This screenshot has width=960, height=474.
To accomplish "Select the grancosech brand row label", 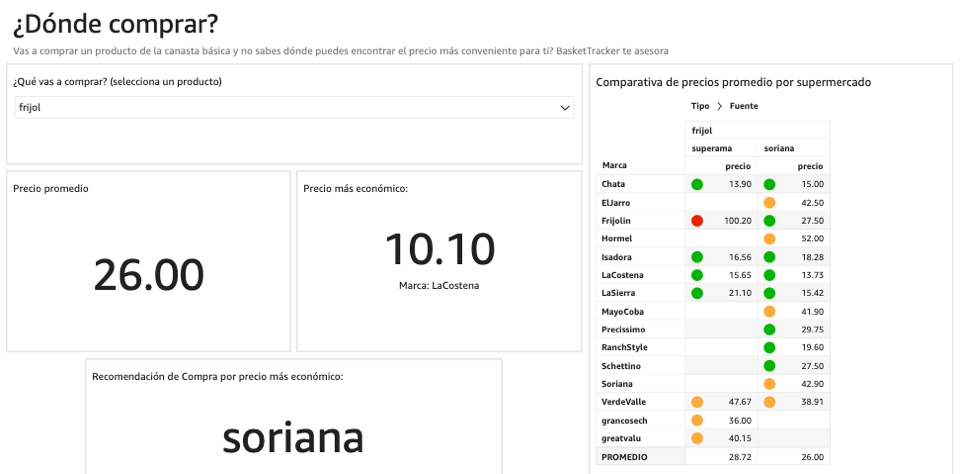I will [x=624, y=420].
